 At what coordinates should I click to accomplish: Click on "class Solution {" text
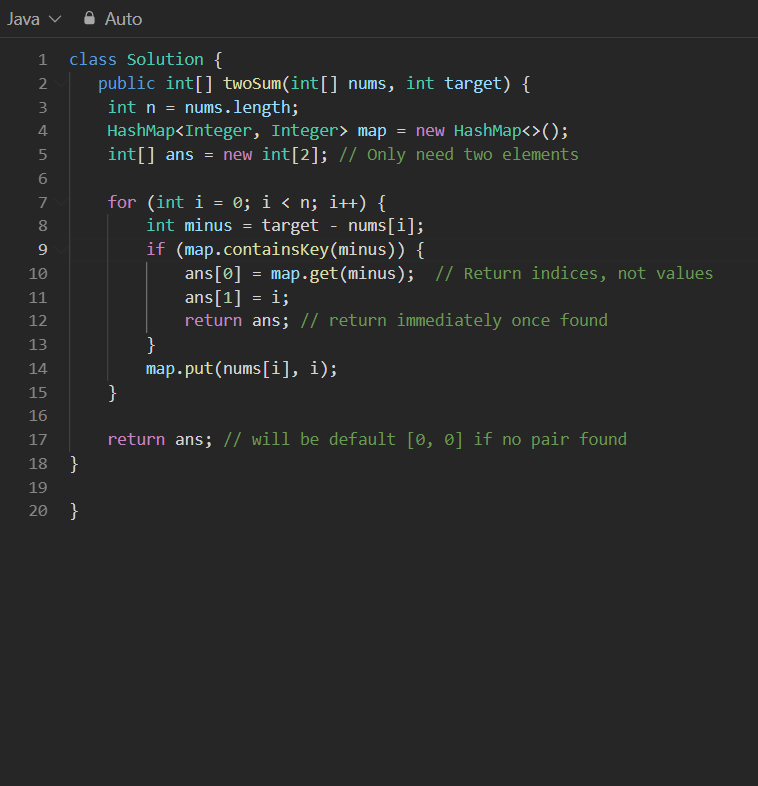(x=145, y=60)
